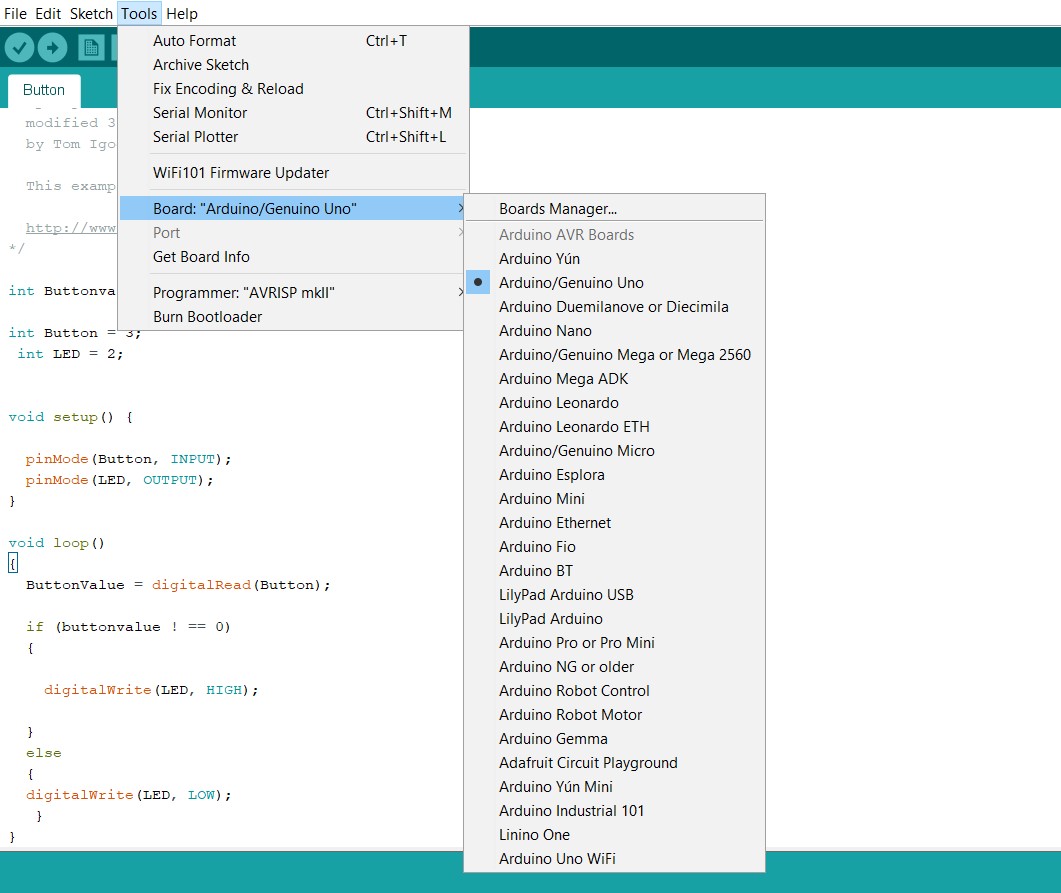Click the Upload arrow icon
This screenshot has width=1061, height=893.
click(x=52, y=47)
